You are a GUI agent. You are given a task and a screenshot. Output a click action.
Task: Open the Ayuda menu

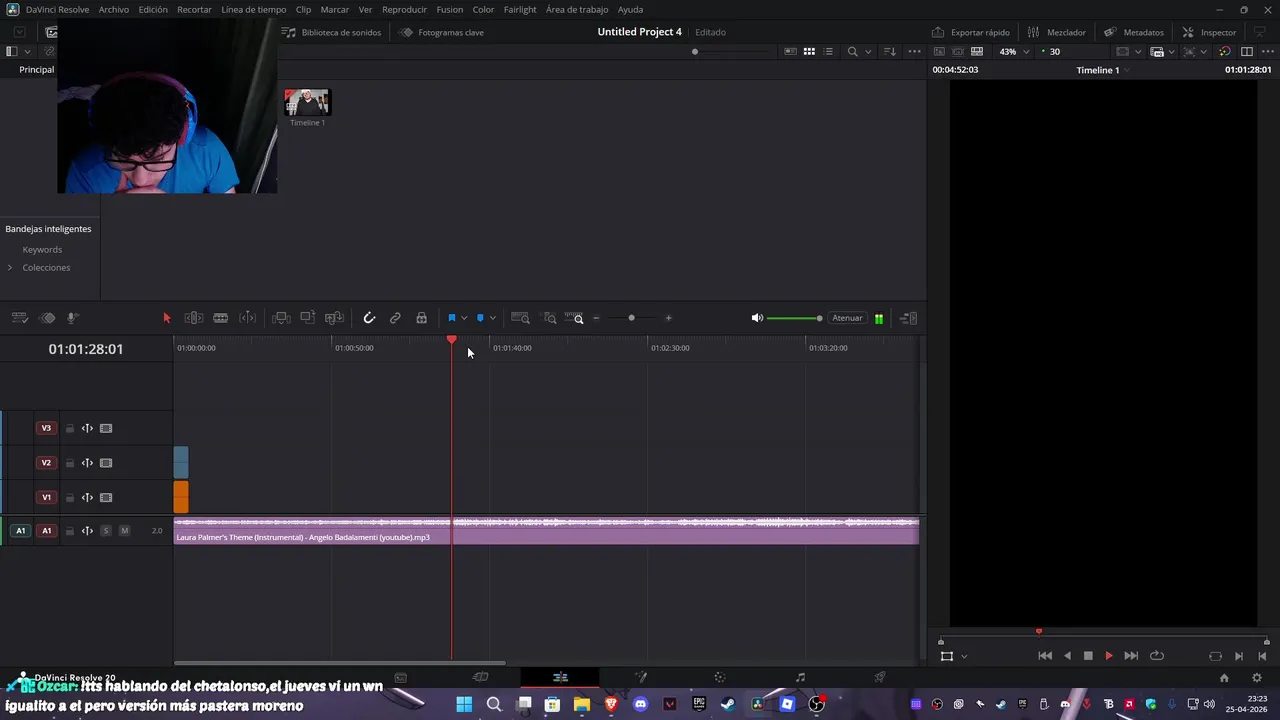(x=630, y=9)
